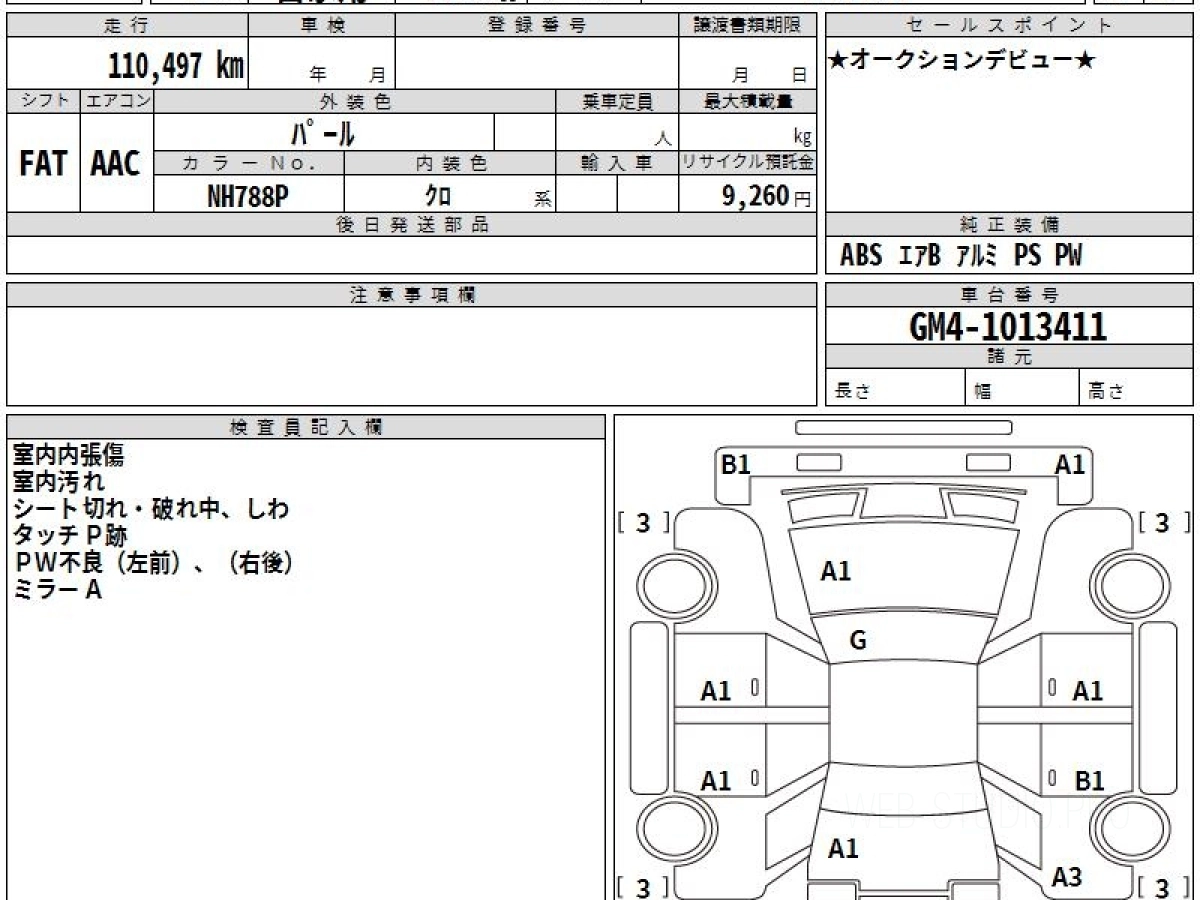Image resolution: width=1200 pixels, height=900 pixels.
Task: Select the recycle deposit 9,260円
Action: click(x=766, y=196)
